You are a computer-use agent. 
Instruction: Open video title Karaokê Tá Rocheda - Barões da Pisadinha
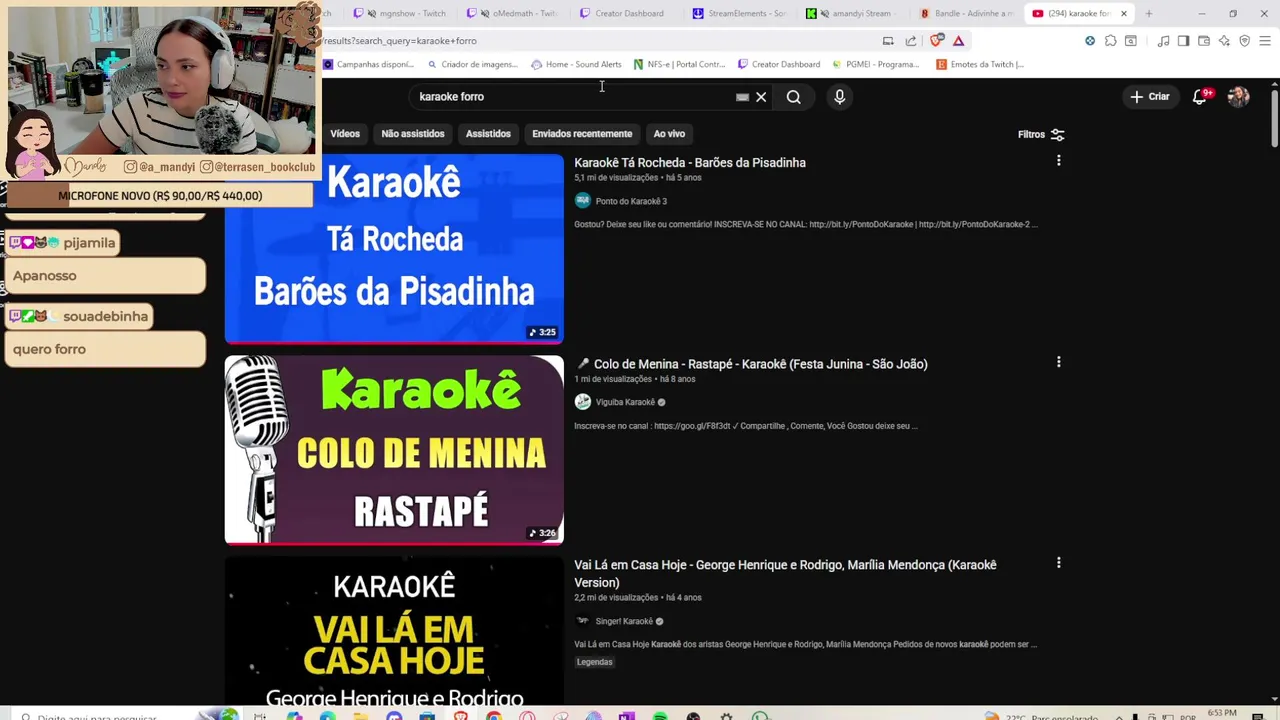tap(690, 163)
